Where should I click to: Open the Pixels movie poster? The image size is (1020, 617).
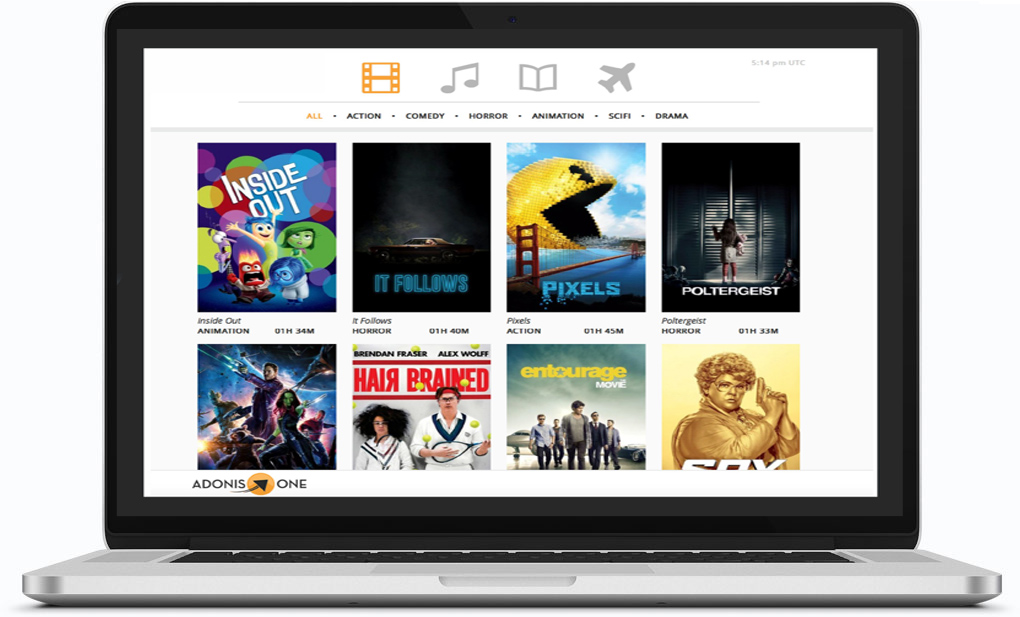(576, 227)
